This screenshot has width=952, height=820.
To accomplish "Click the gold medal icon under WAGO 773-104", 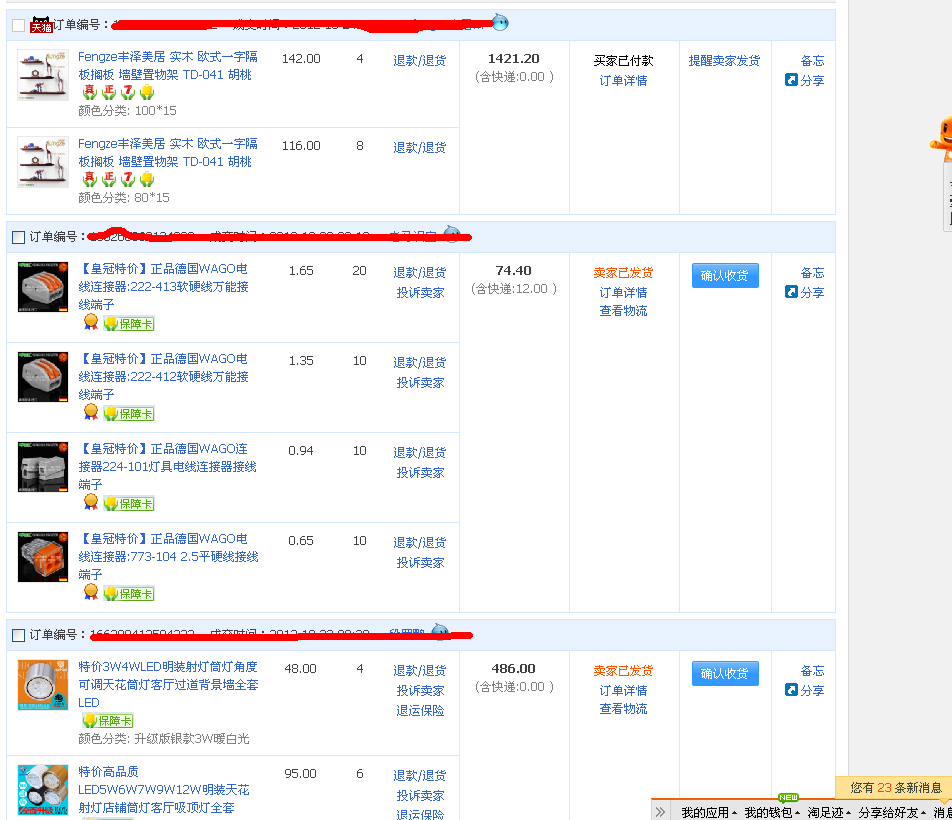I will coord(90,592).
